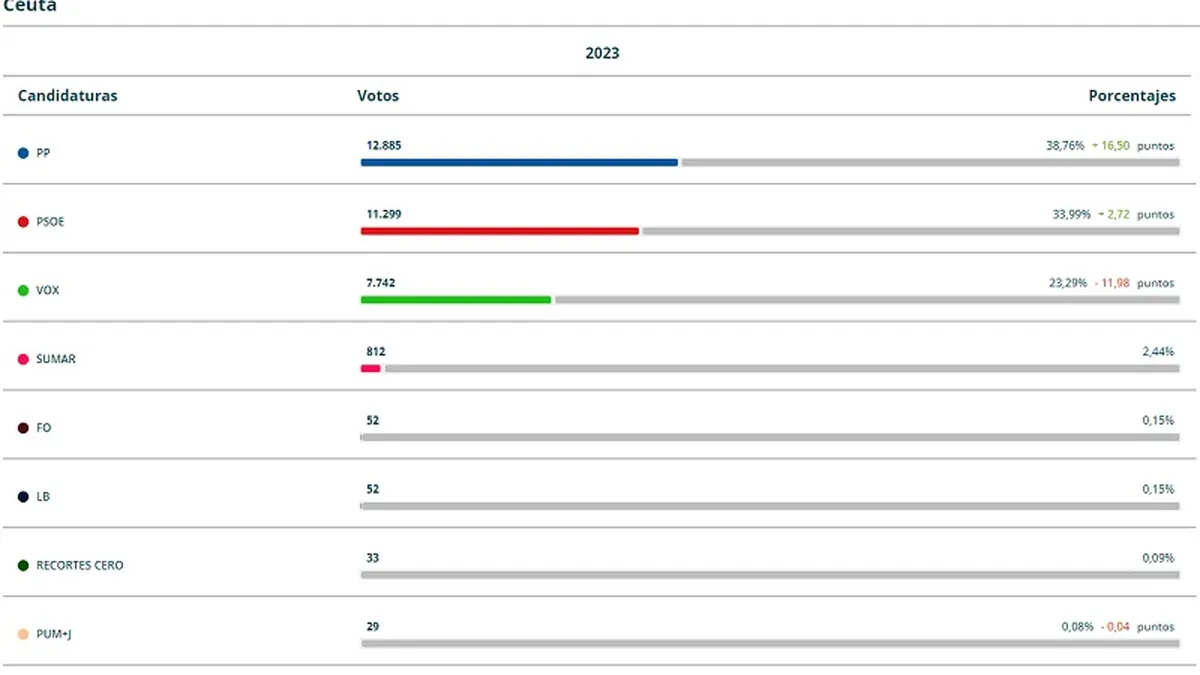Click the Candidaturas column header

[67, 96]
